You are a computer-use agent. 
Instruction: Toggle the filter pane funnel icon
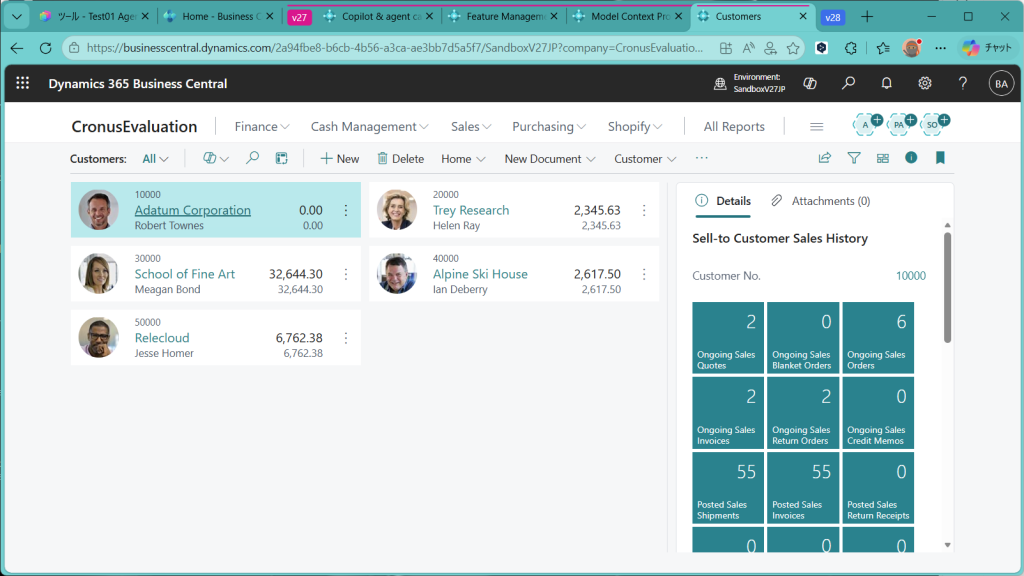point(854,158)
